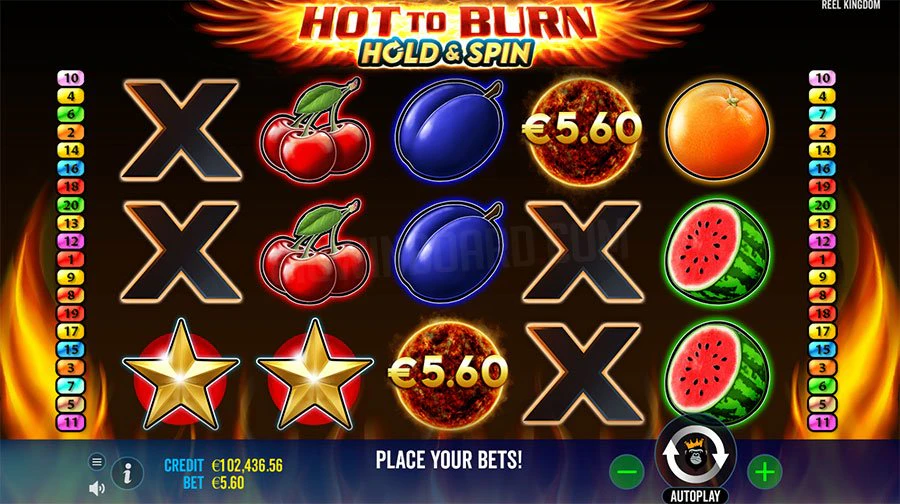Click the bottom-left gold star symbol
Screen dimensions: 900x504
click(181, 373)
